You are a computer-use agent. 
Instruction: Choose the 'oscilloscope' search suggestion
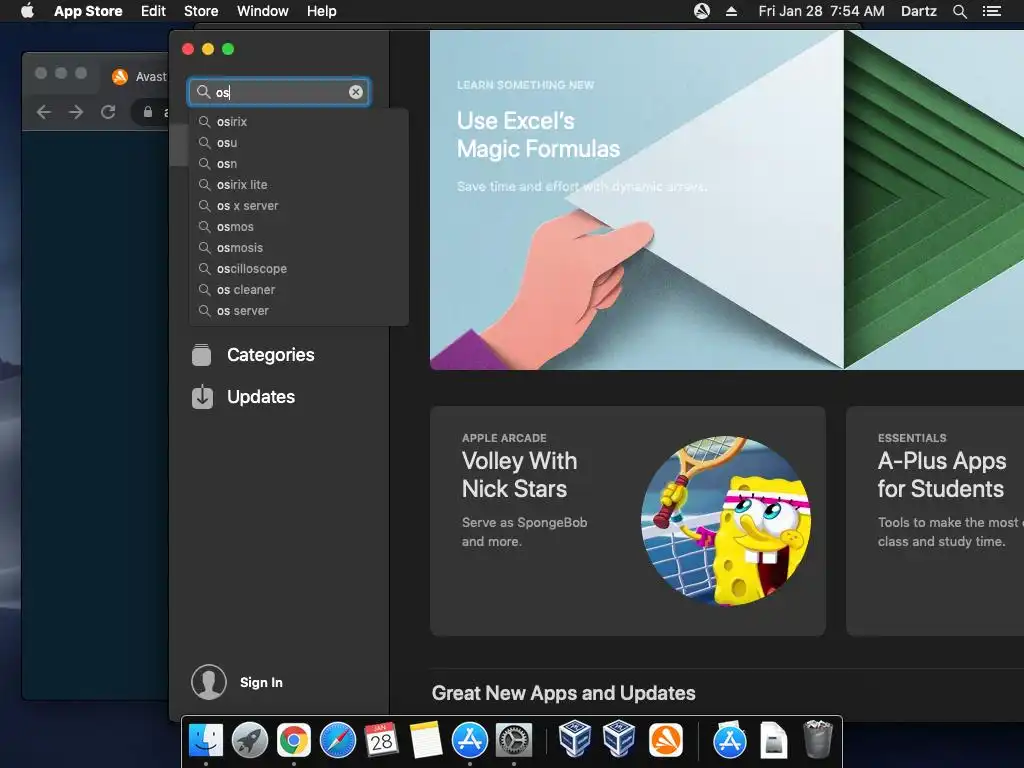[x=298, y=268]
